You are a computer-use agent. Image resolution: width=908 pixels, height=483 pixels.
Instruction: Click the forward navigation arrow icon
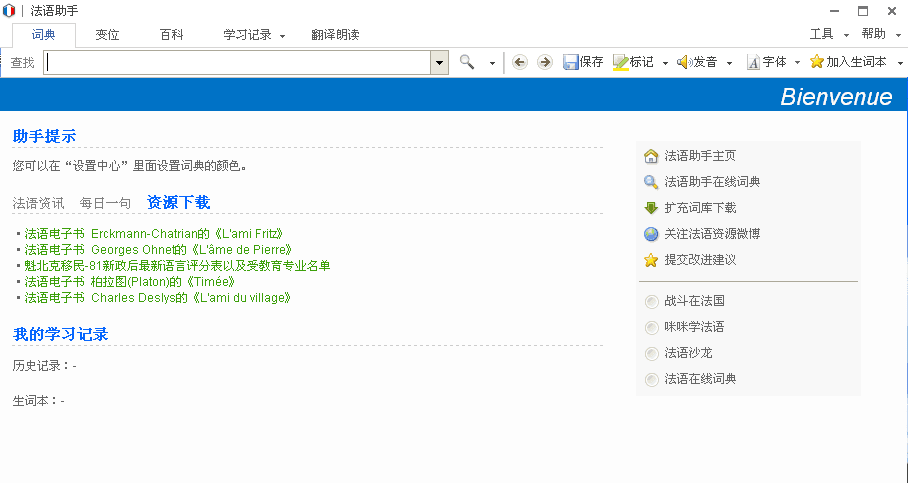coord(545,62)
